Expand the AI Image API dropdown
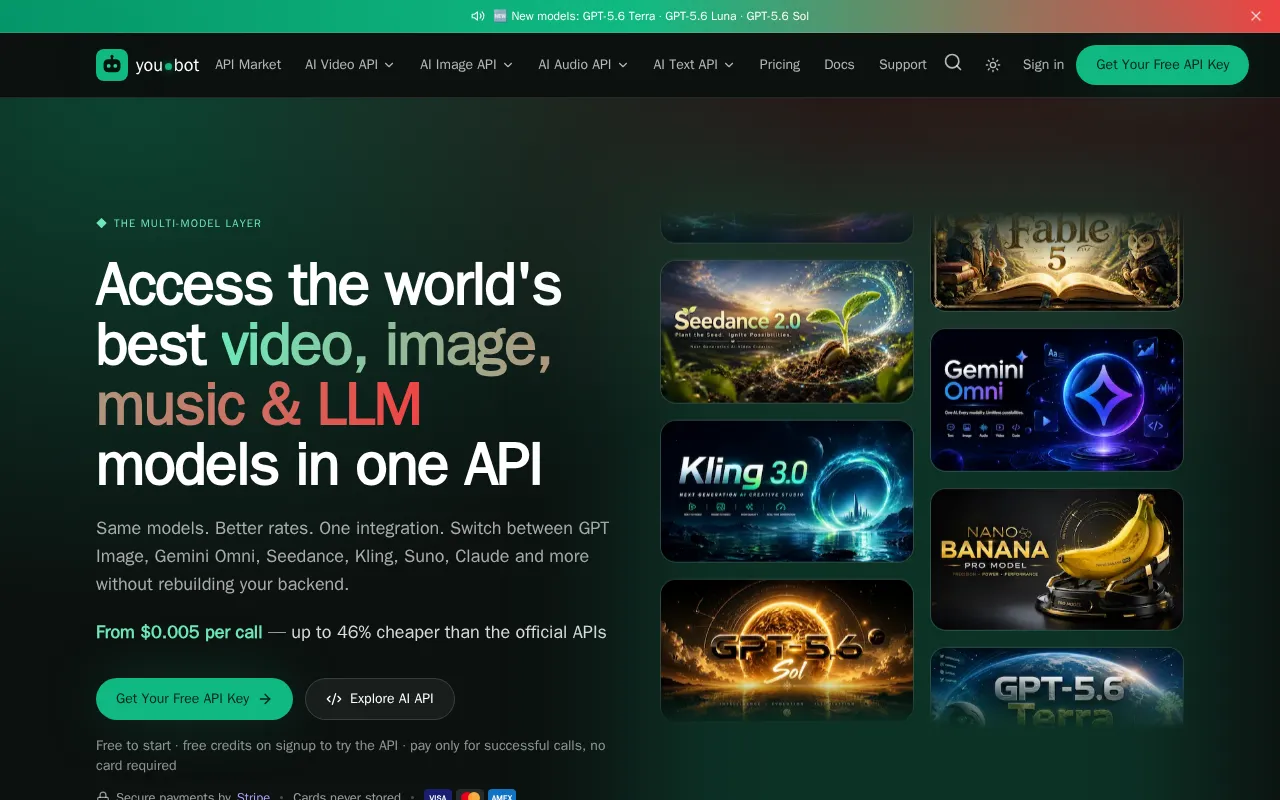Screen dimensions: 1280x800 (467, 65)
